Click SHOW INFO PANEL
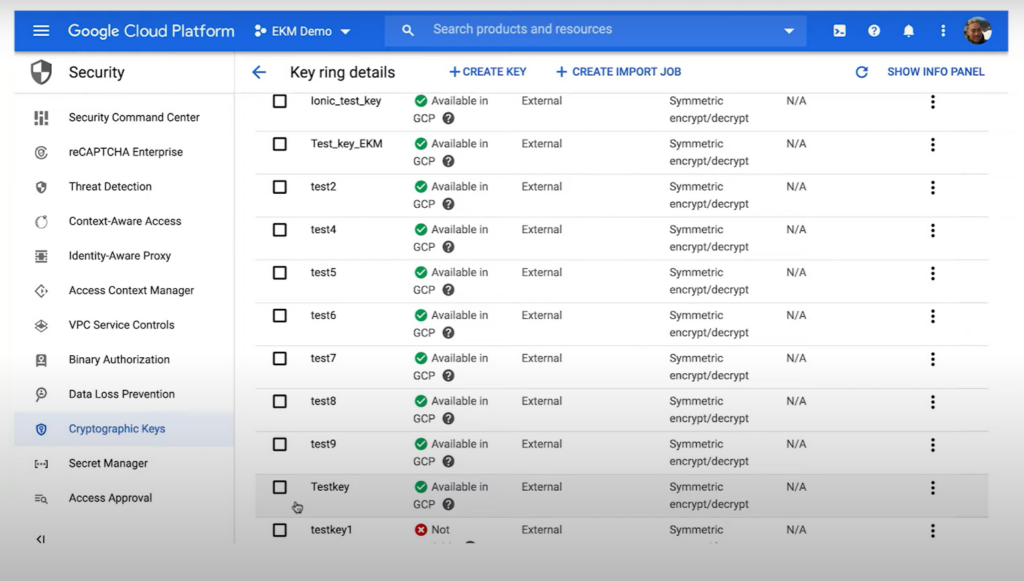The height and width of the screenshot is (581, 1024). (935, 72)
